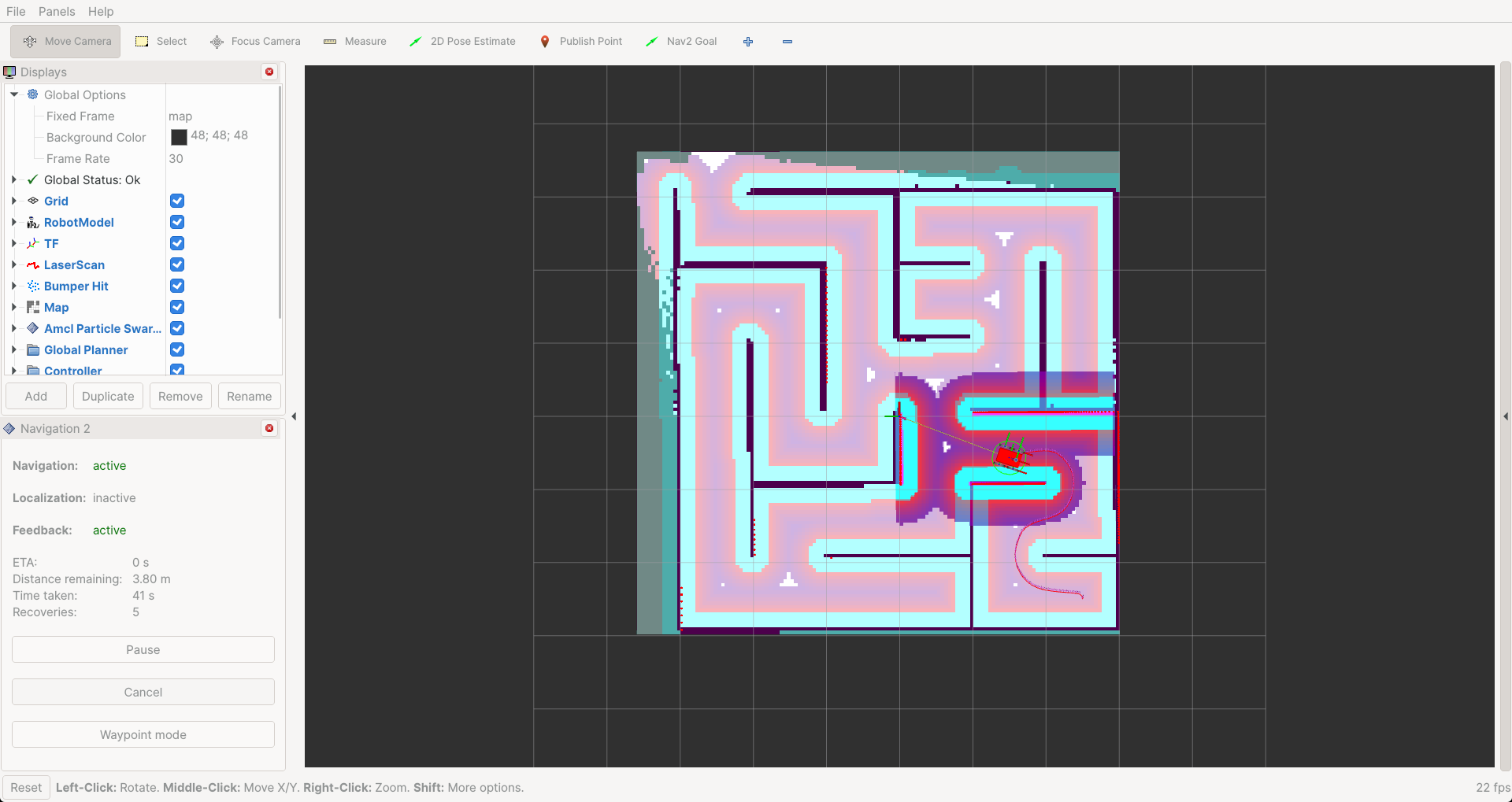The width and height of the screenshot is (1512, 802).
Task: Toggle off the Bumper Hit display
Action: (x=176, y=286)
